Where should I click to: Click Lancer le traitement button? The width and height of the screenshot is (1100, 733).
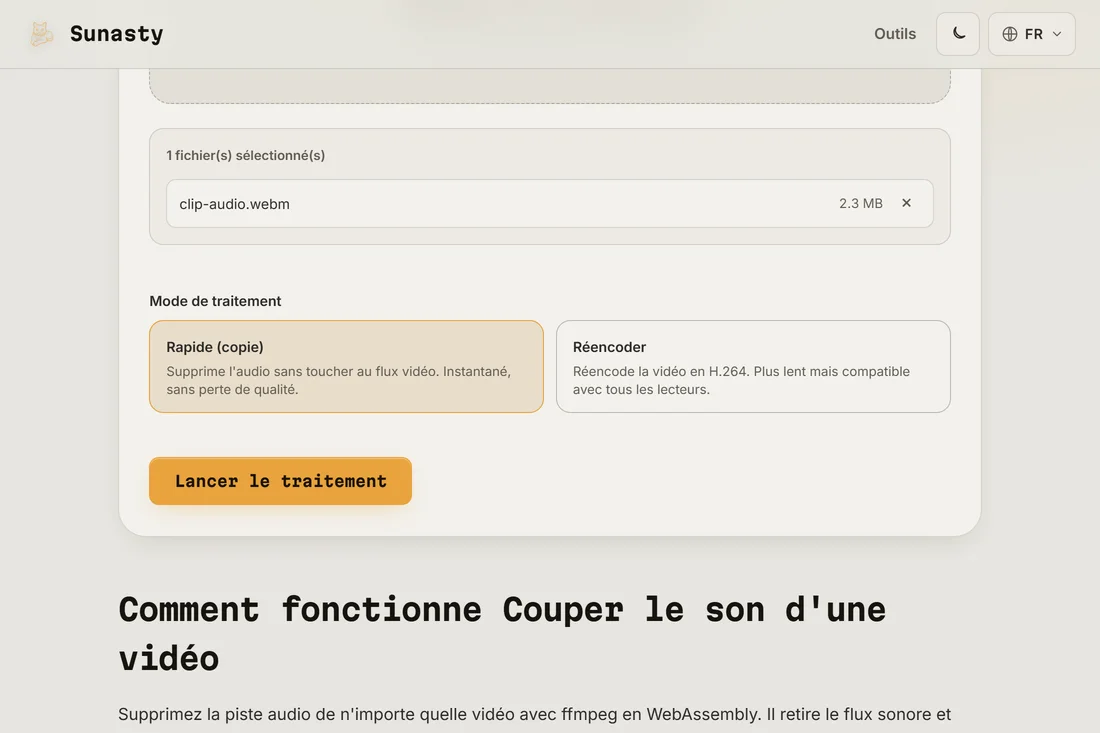point(280,481)
